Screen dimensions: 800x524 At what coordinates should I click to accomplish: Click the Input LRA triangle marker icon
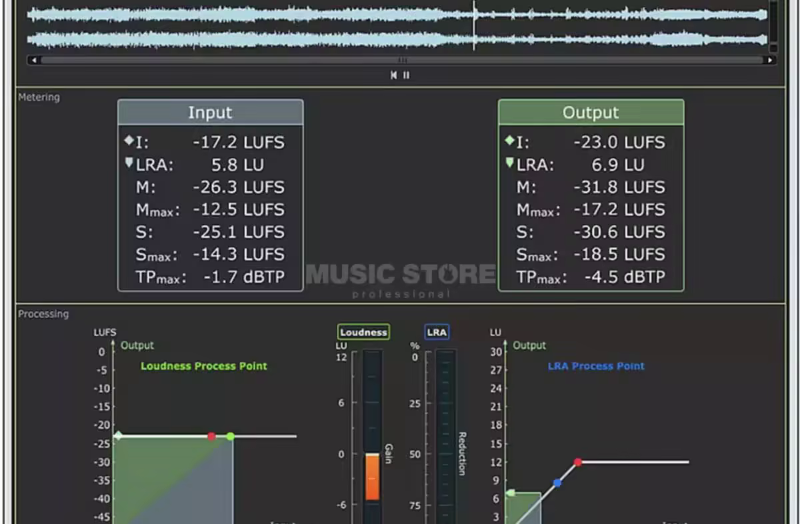(128, 163)
